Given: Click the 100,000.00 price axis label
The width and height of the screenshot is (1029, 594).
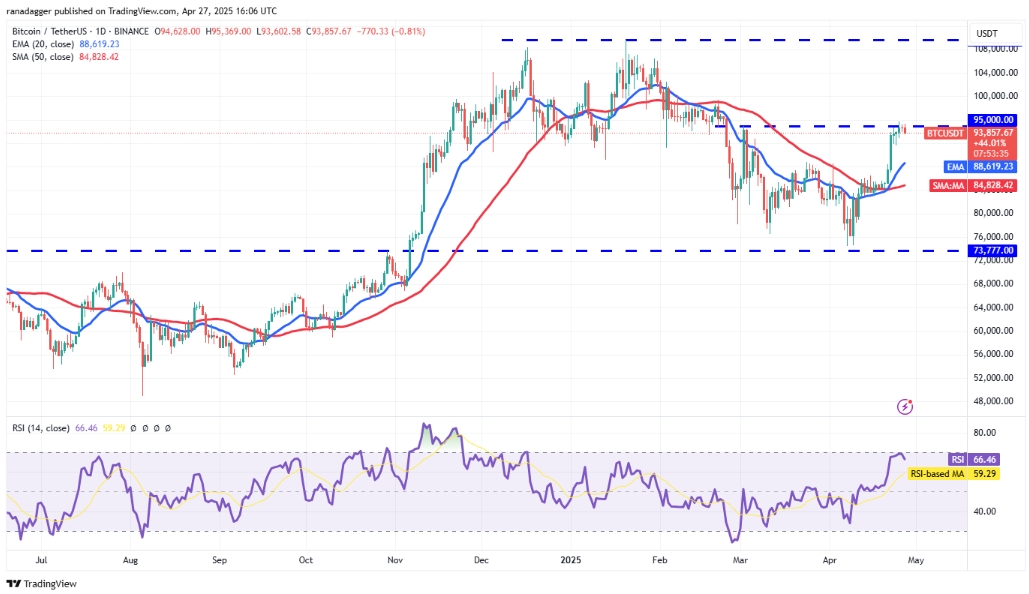Looking at the screenshot, I should coord(996,96).
